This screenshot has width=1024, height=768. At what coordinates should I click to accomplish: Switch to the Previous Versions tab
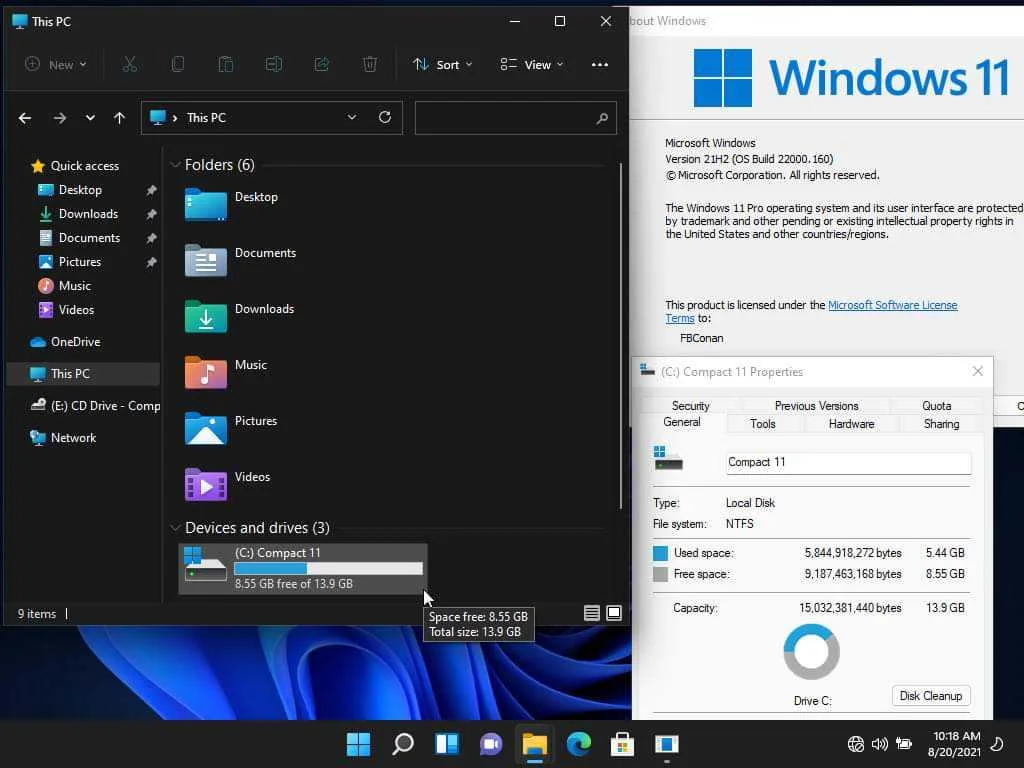click(816, 406)
